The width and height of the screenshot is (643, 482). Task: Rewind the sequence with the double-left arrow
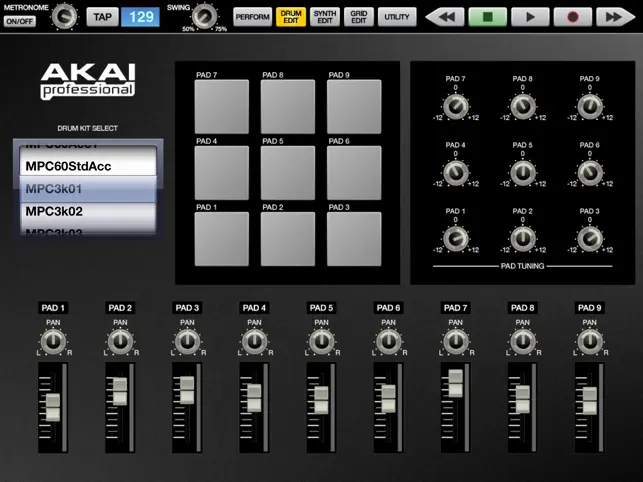445,17
